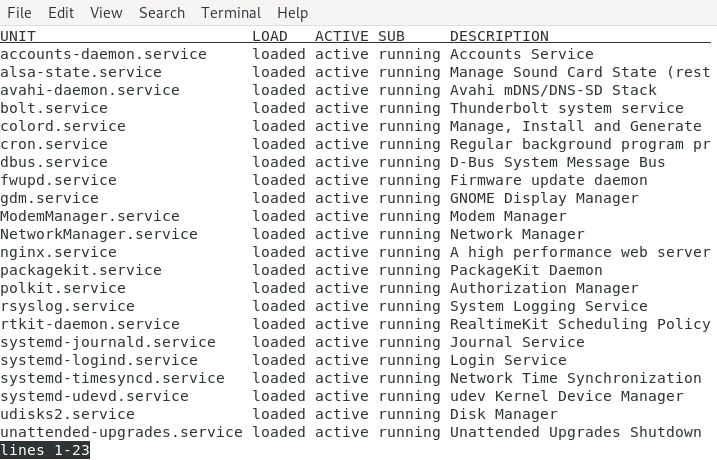Screen dimensions: 717x460
Task: Click the gdm.service unit name
Action: (49, 198)
